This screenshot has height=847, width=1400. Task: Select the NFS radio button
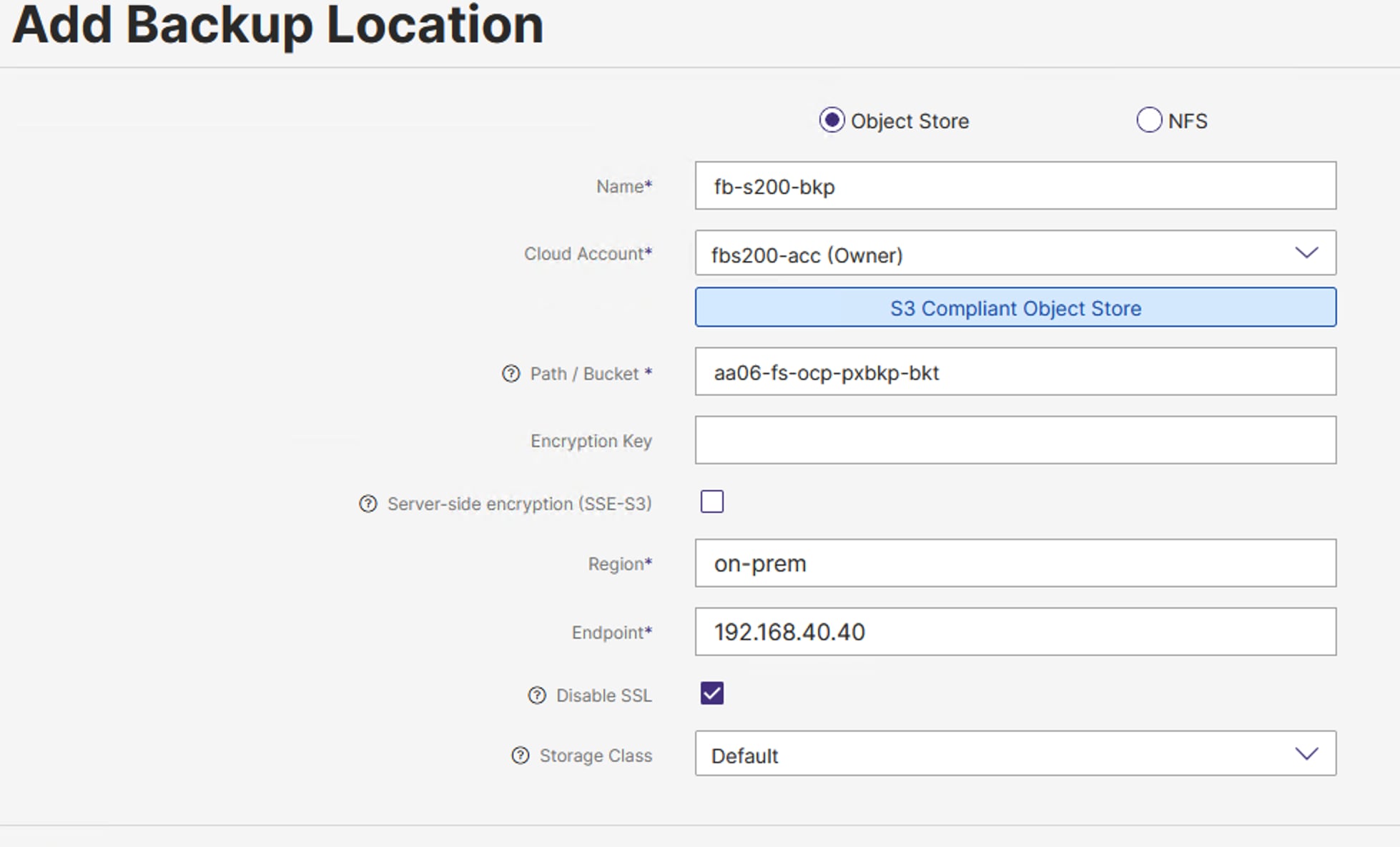point(1148,120)
